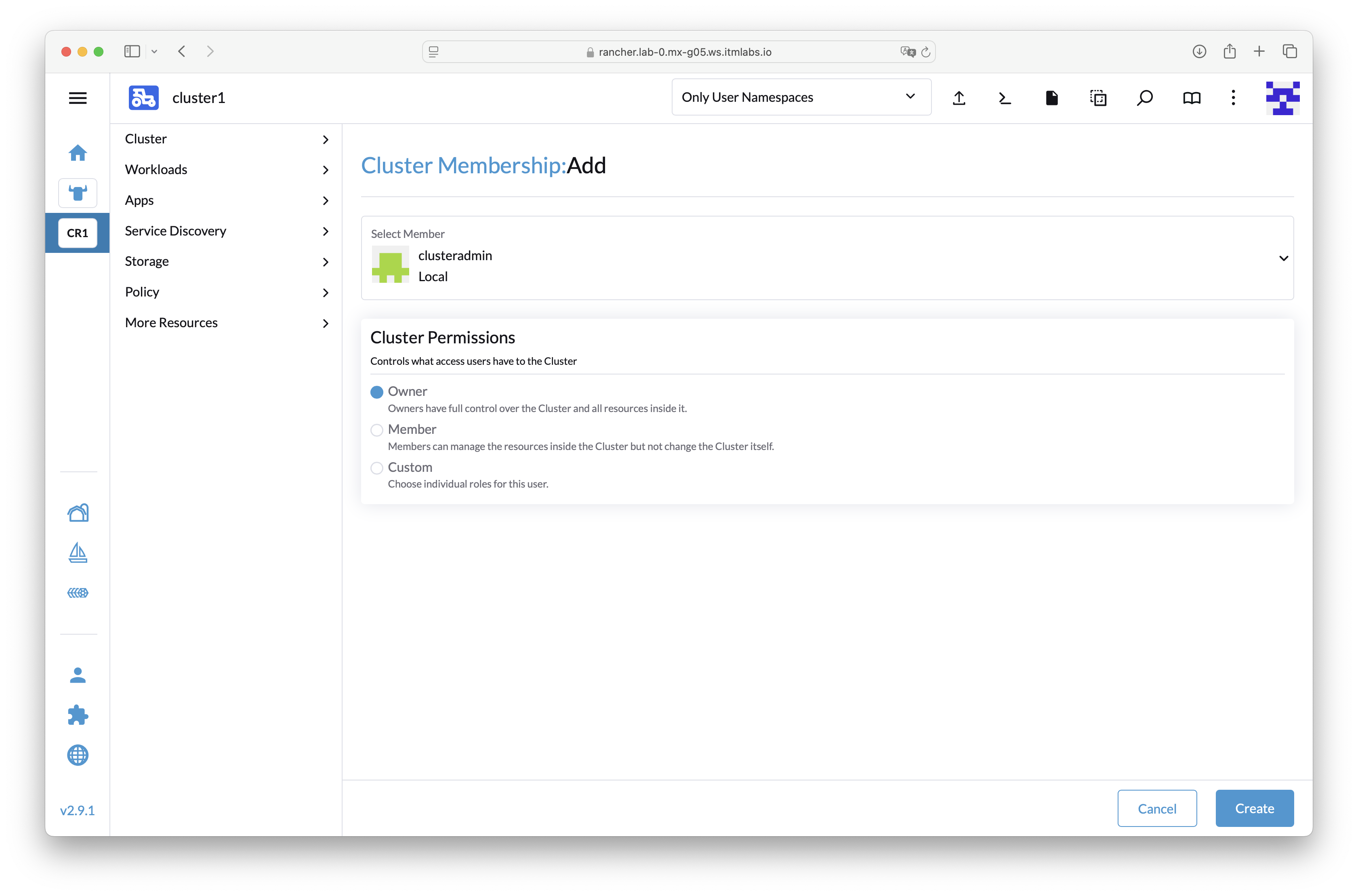
Task: Open the More Resources menu
Action: click(226, 322)
